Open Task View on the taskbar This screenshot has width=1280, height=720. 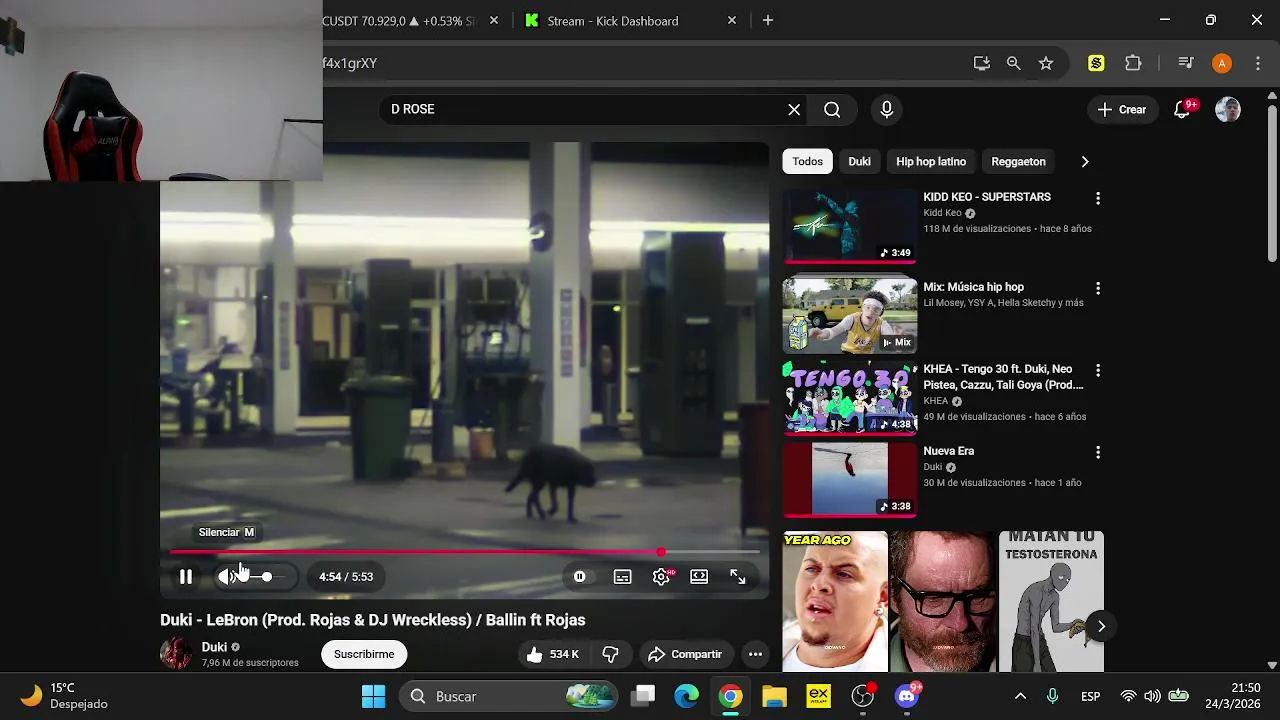click(644, 696)
